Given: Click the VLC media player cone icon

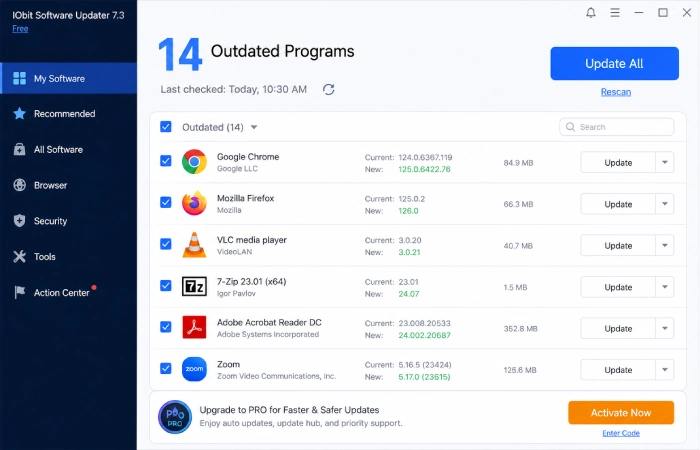Looking at the screenshot, I should click(x=194, y=245).
